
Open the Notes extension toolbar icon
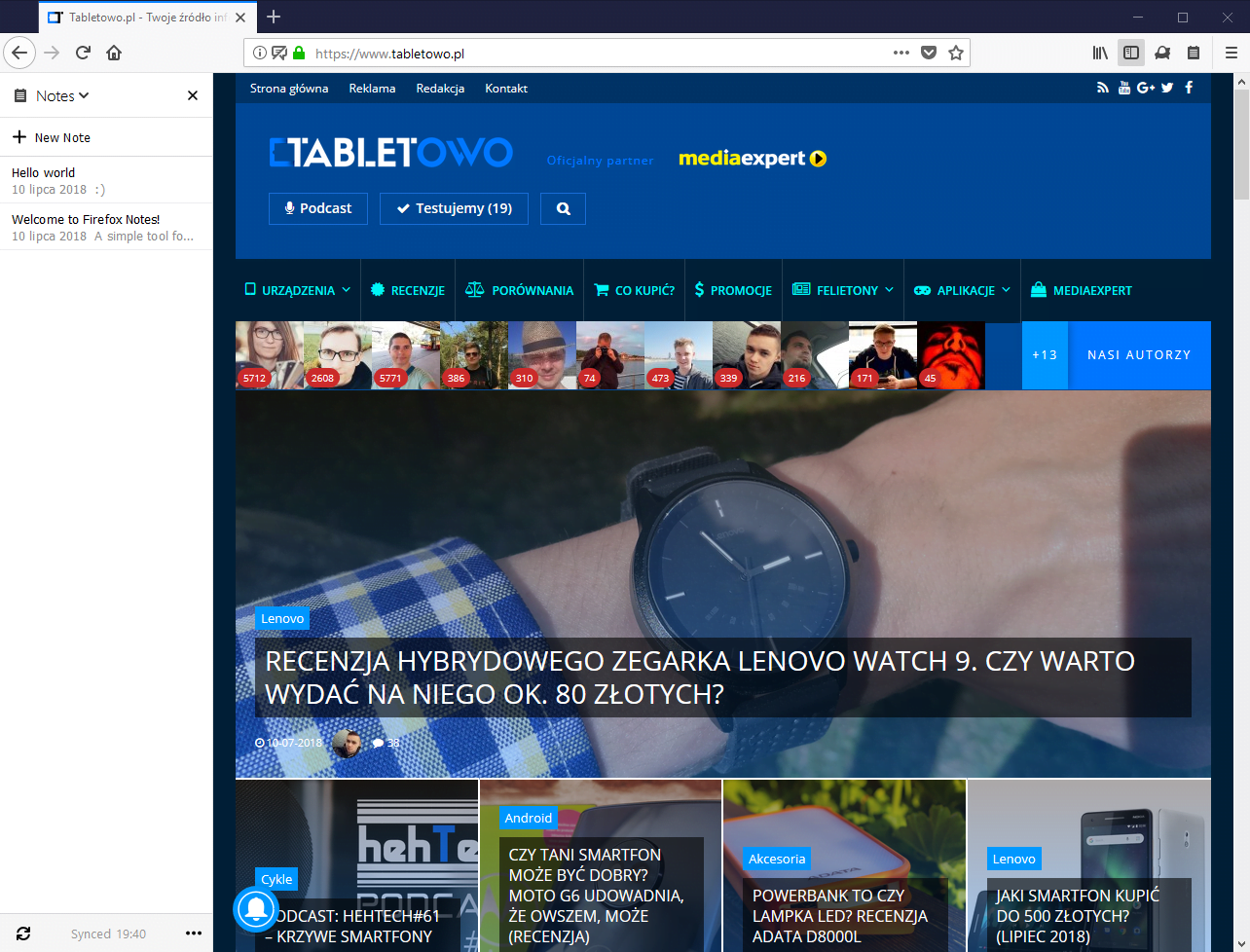pyautogui.click(x=1194, y=53)
